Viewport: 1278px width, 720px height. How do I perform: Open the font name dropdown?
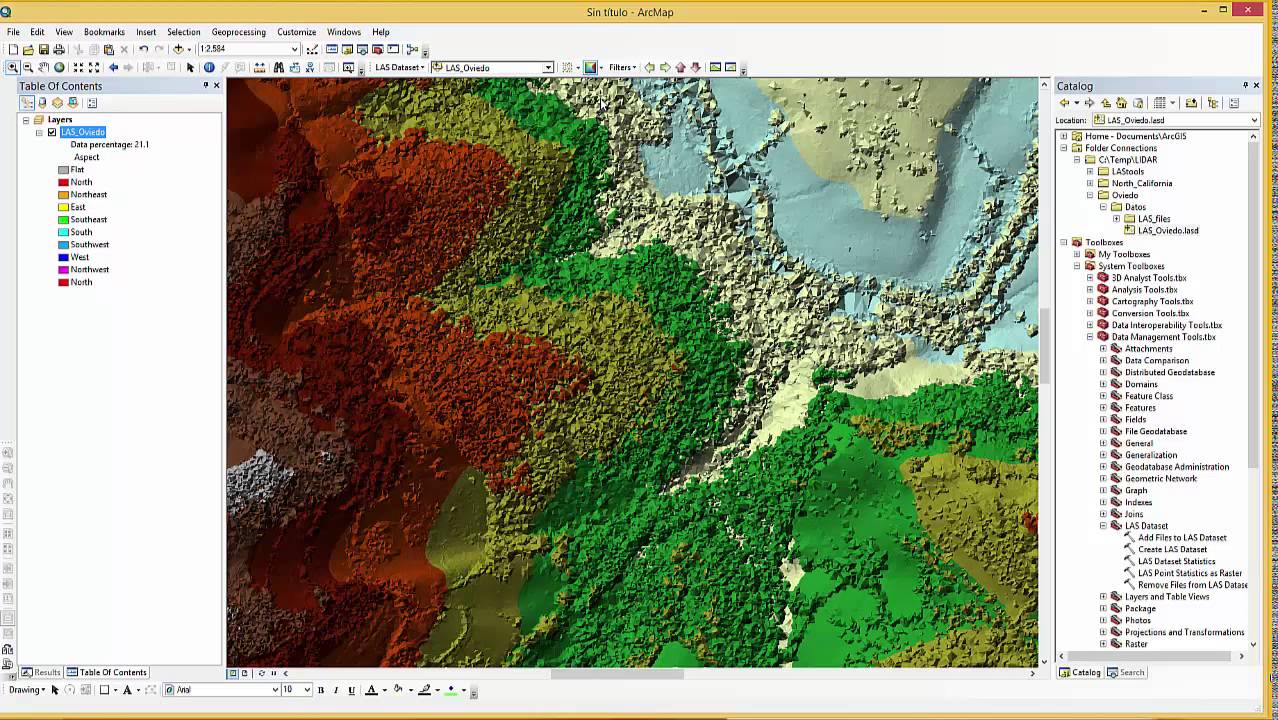(275, 690)
